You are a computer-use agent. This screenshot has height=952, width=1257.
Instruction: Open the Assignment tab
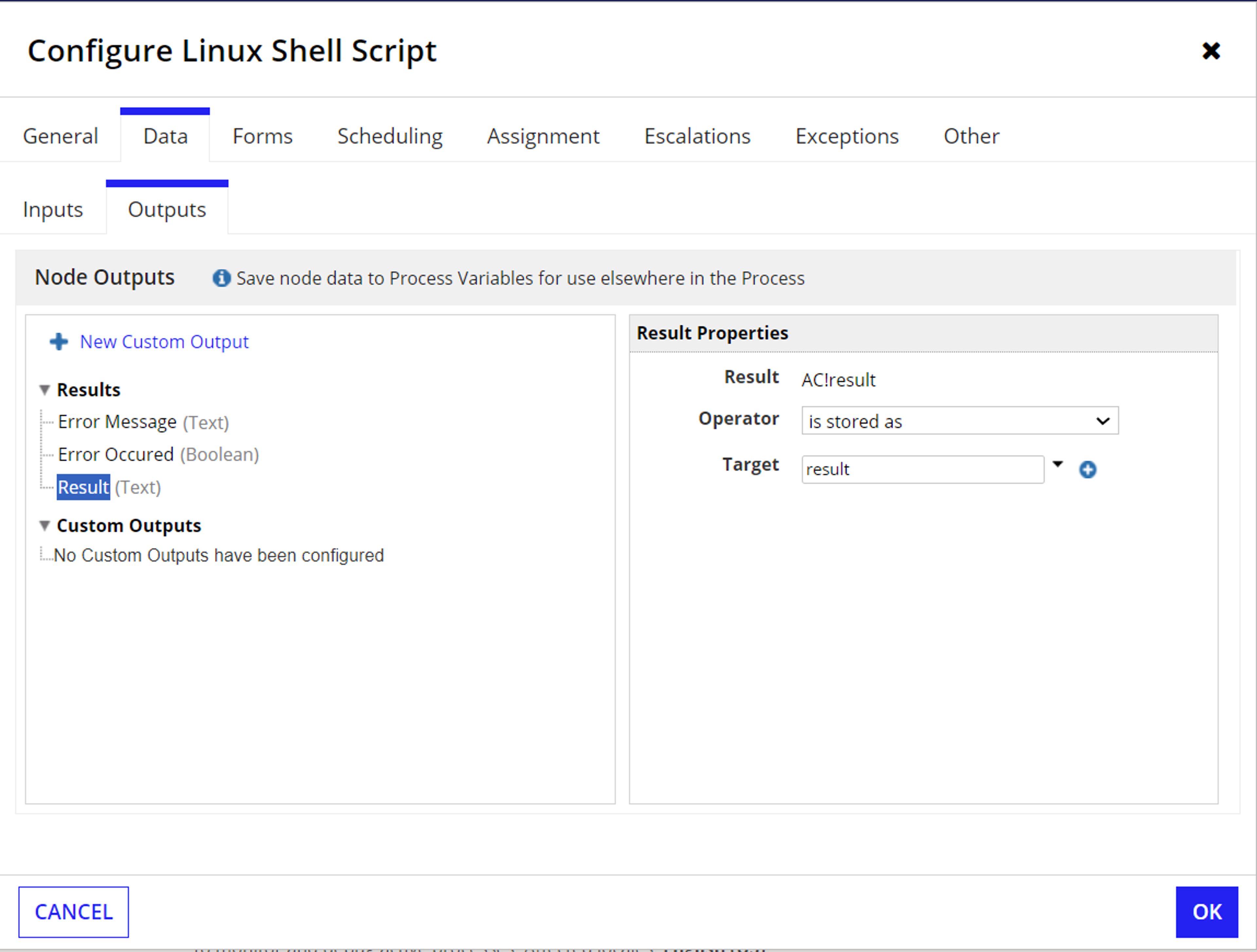coord(543,137)
